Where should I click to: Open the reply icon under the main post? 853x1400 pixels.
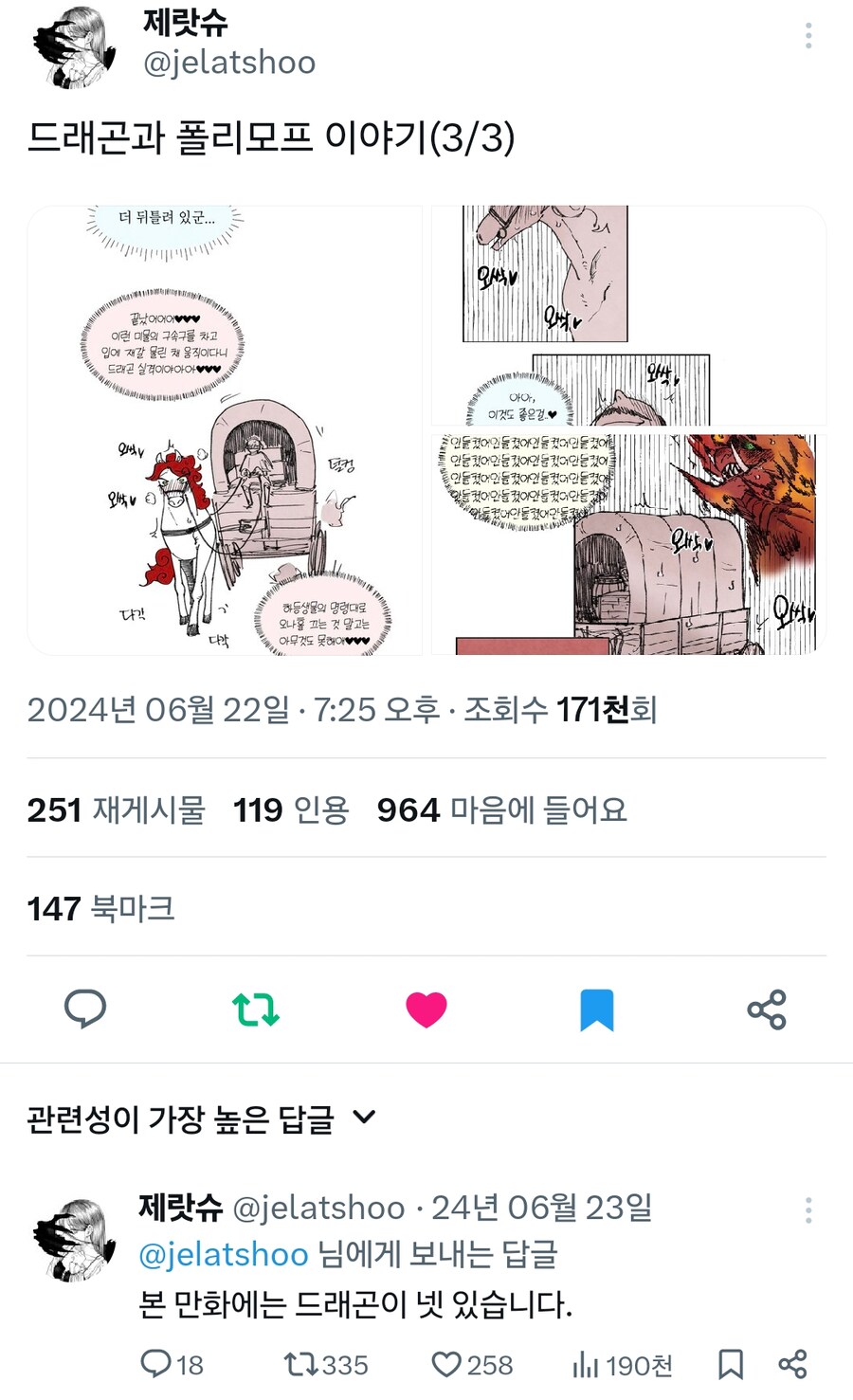(85, 1009)
